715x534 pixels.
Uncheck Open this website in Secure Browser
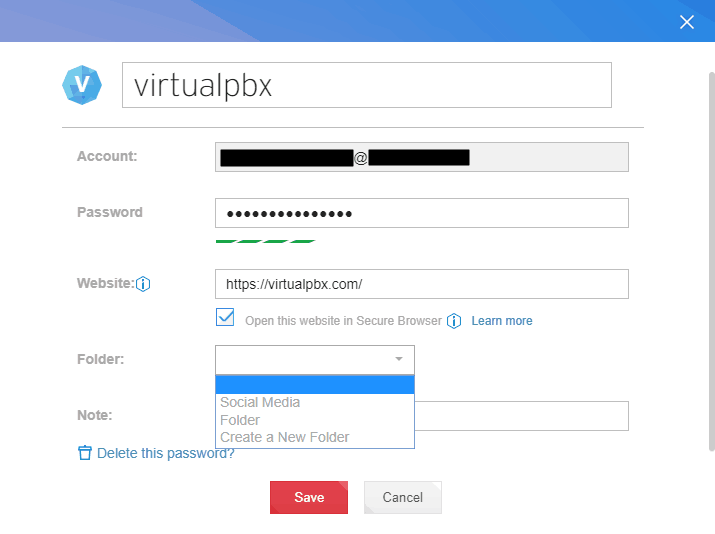click(x=225, y=317)
